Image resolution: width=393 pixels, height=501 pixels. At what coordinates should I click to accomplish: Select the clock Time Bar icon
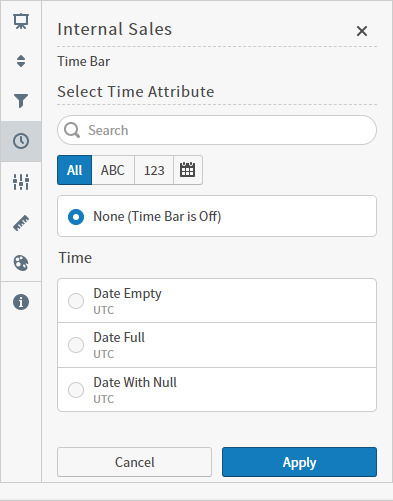click(21, 141)
